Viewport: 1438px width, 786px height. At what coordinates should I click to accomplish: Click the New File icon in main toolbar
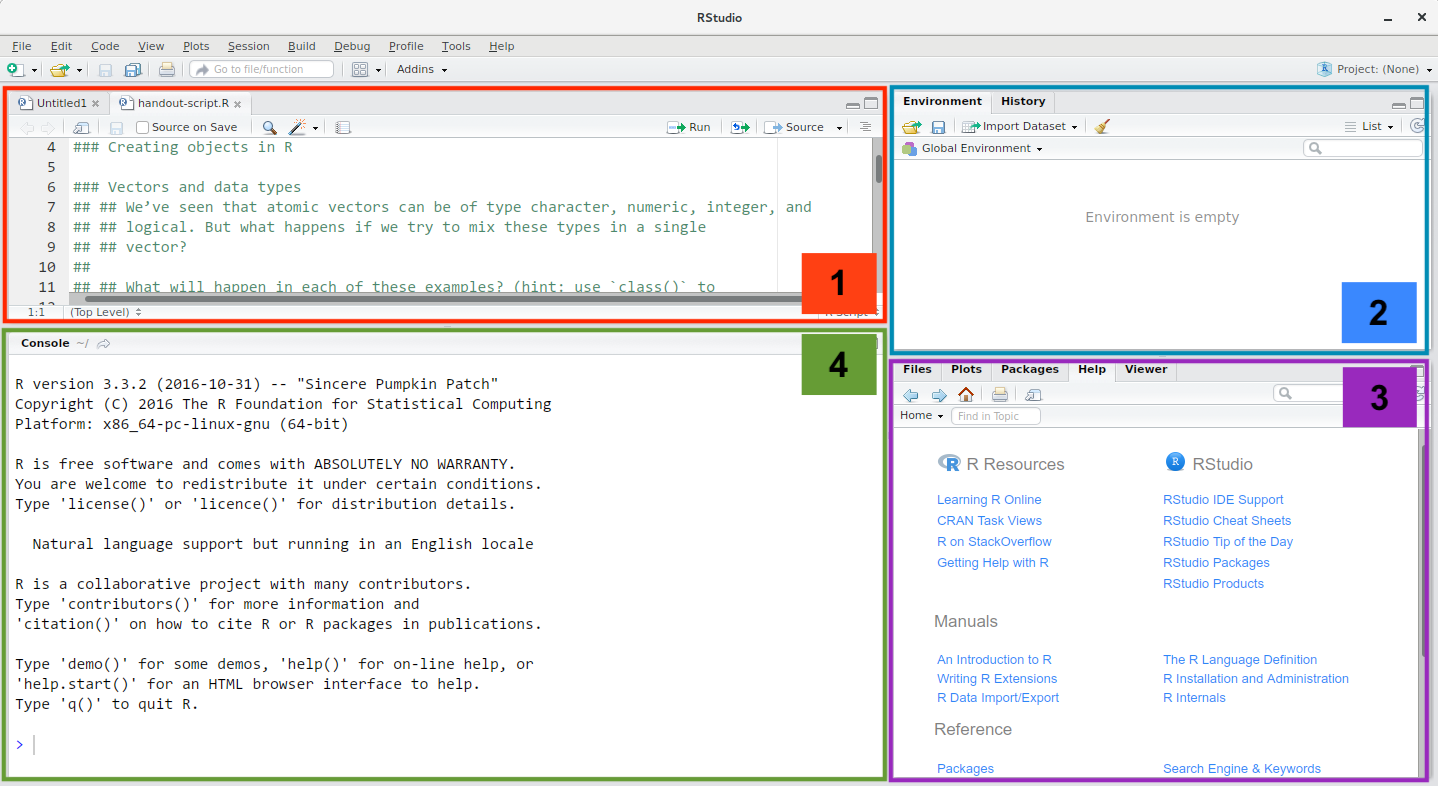point(15,69)
